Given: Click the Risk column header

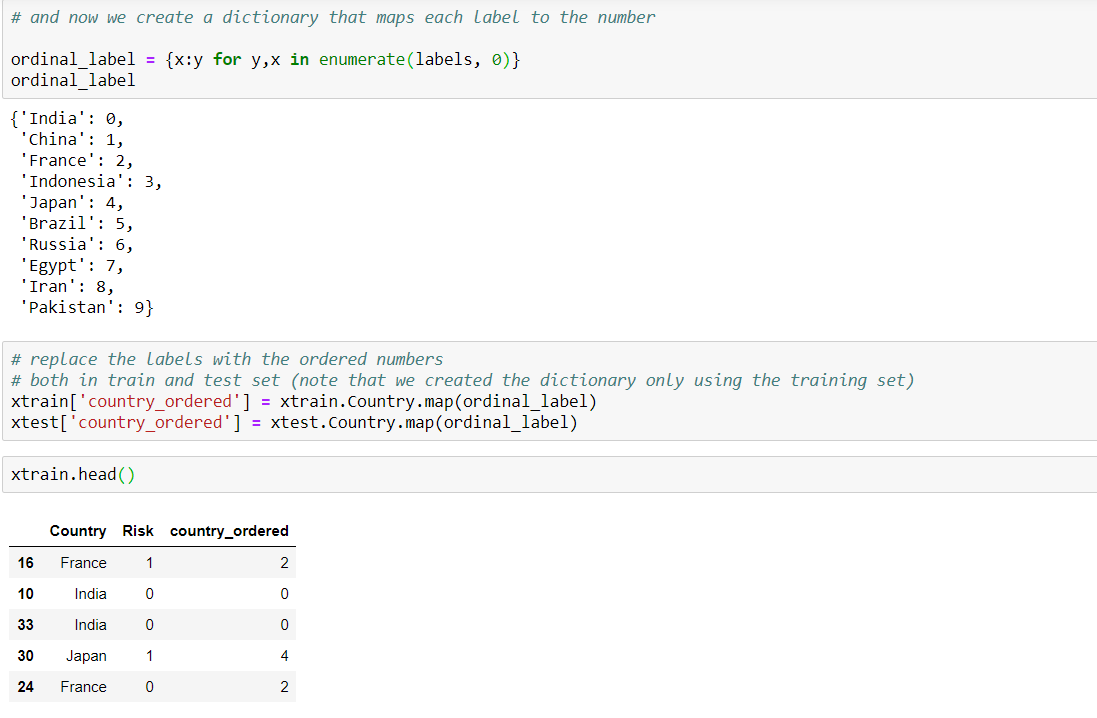Looking at the screenshot, I should (x=137, y=531).
